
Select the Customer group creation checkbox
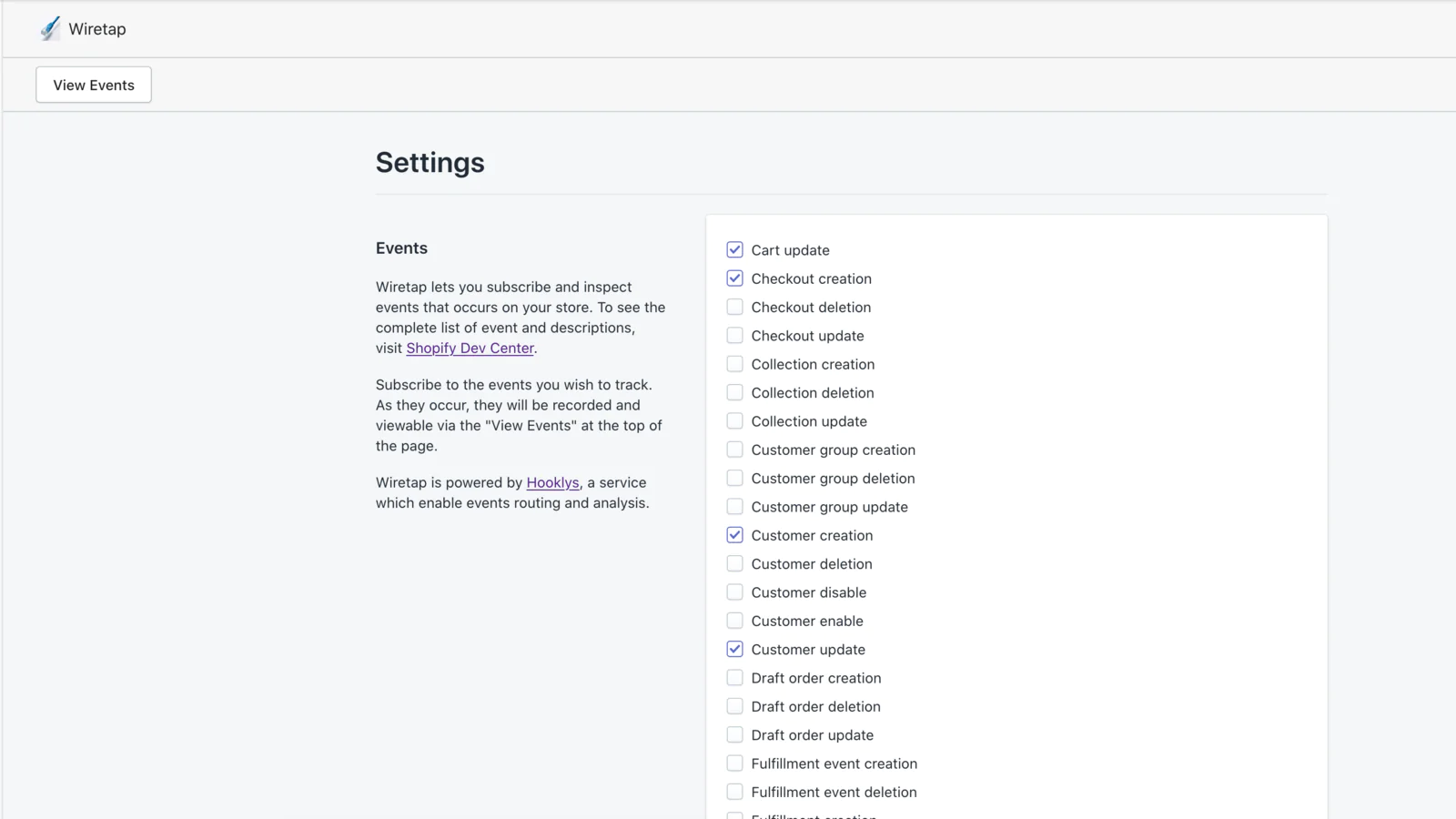pos(734,450)
